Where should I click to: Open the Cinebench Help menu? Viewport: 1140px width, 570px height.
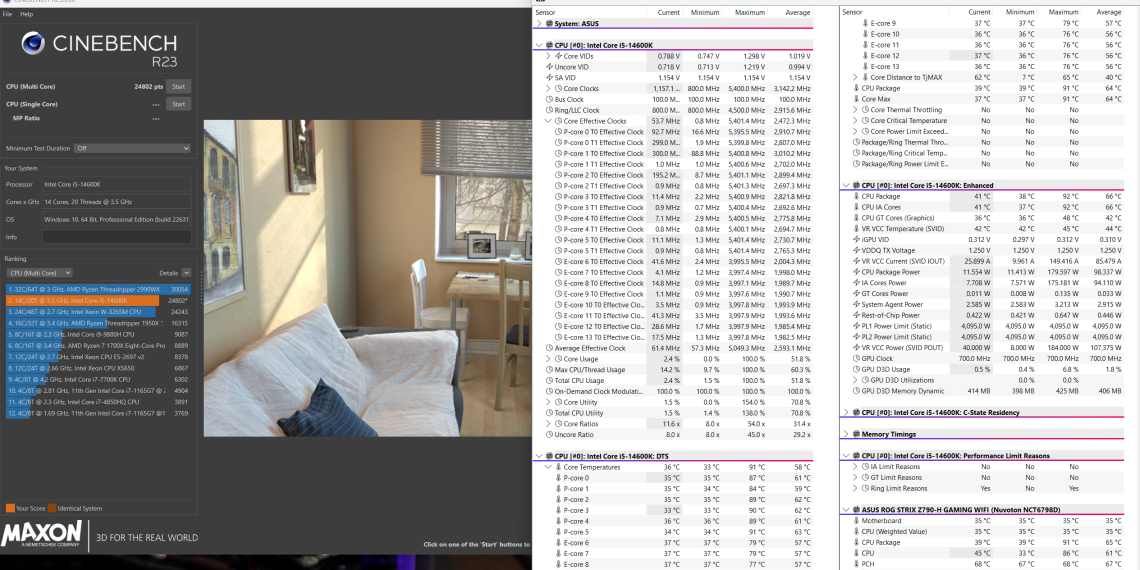tap(27, 15)
